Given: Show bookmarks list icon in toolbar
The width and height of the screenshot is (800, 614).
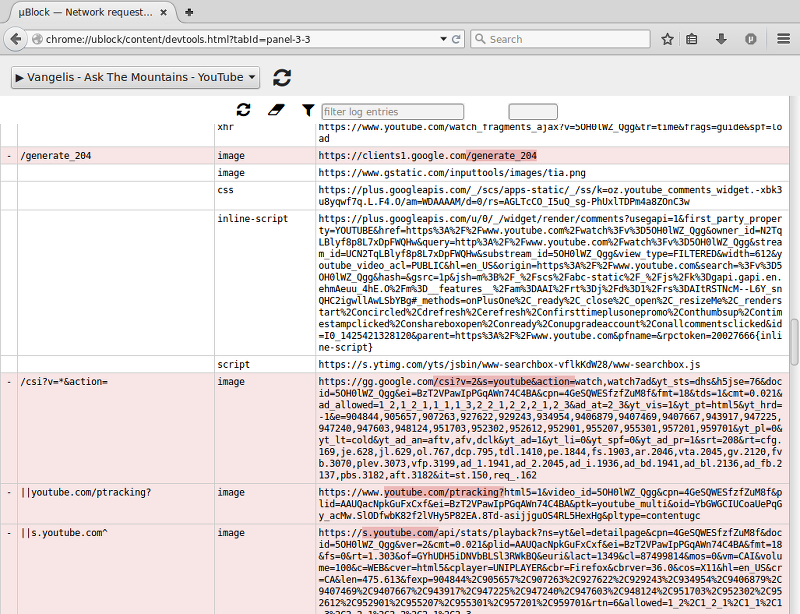Looking at the screenshot, I should tap(691, 39).
